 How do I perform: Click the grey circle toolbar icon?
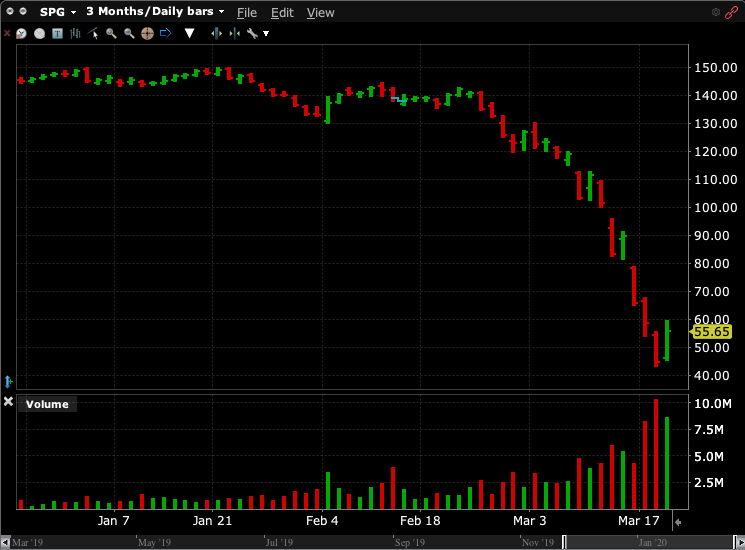39,33
